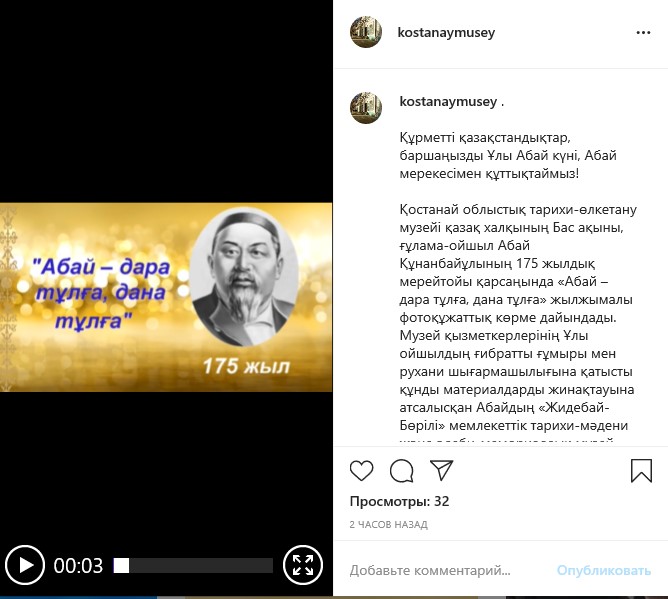Open the kostanaymusey profile picture in the header
Screen dimensions: 668x599
tap(366, 32)
